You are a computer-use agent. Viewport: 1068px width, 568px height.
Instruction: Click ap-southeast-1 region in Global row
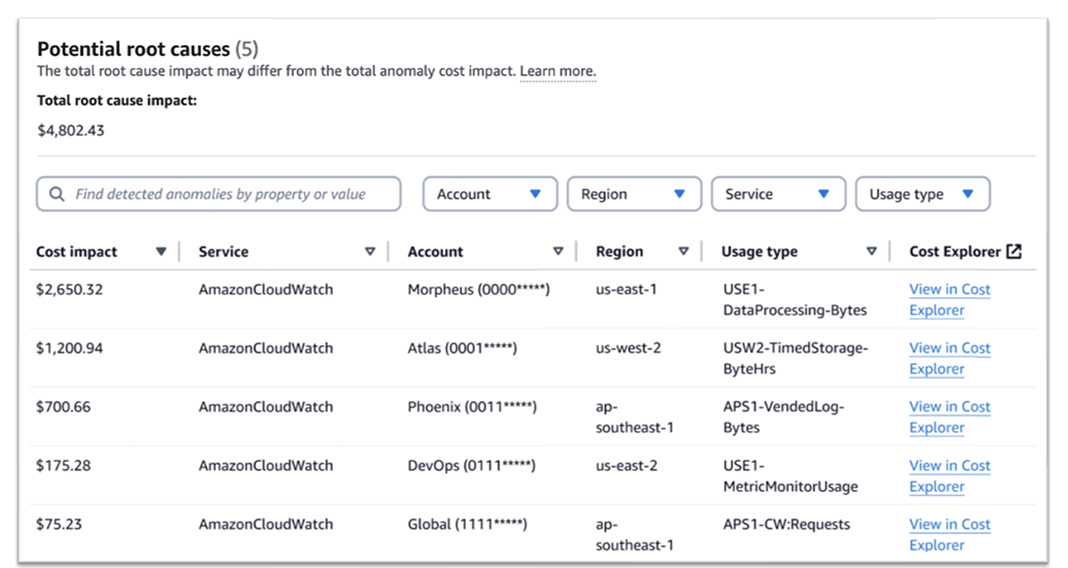tap(634, 535)
